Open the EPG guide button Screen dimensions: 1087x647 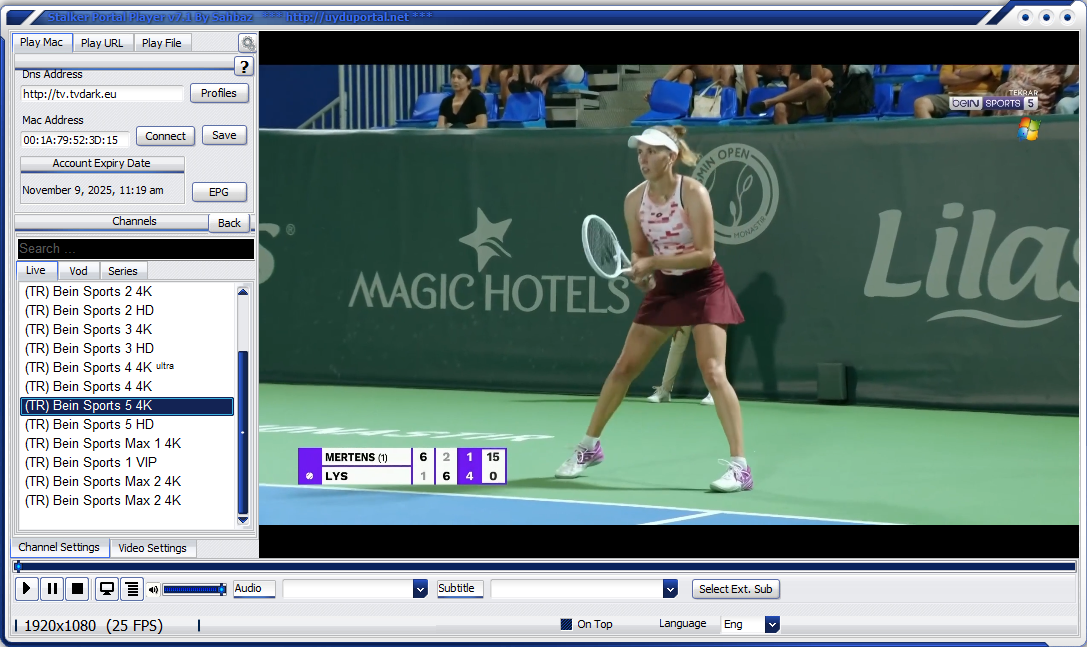tap(219, 192)
